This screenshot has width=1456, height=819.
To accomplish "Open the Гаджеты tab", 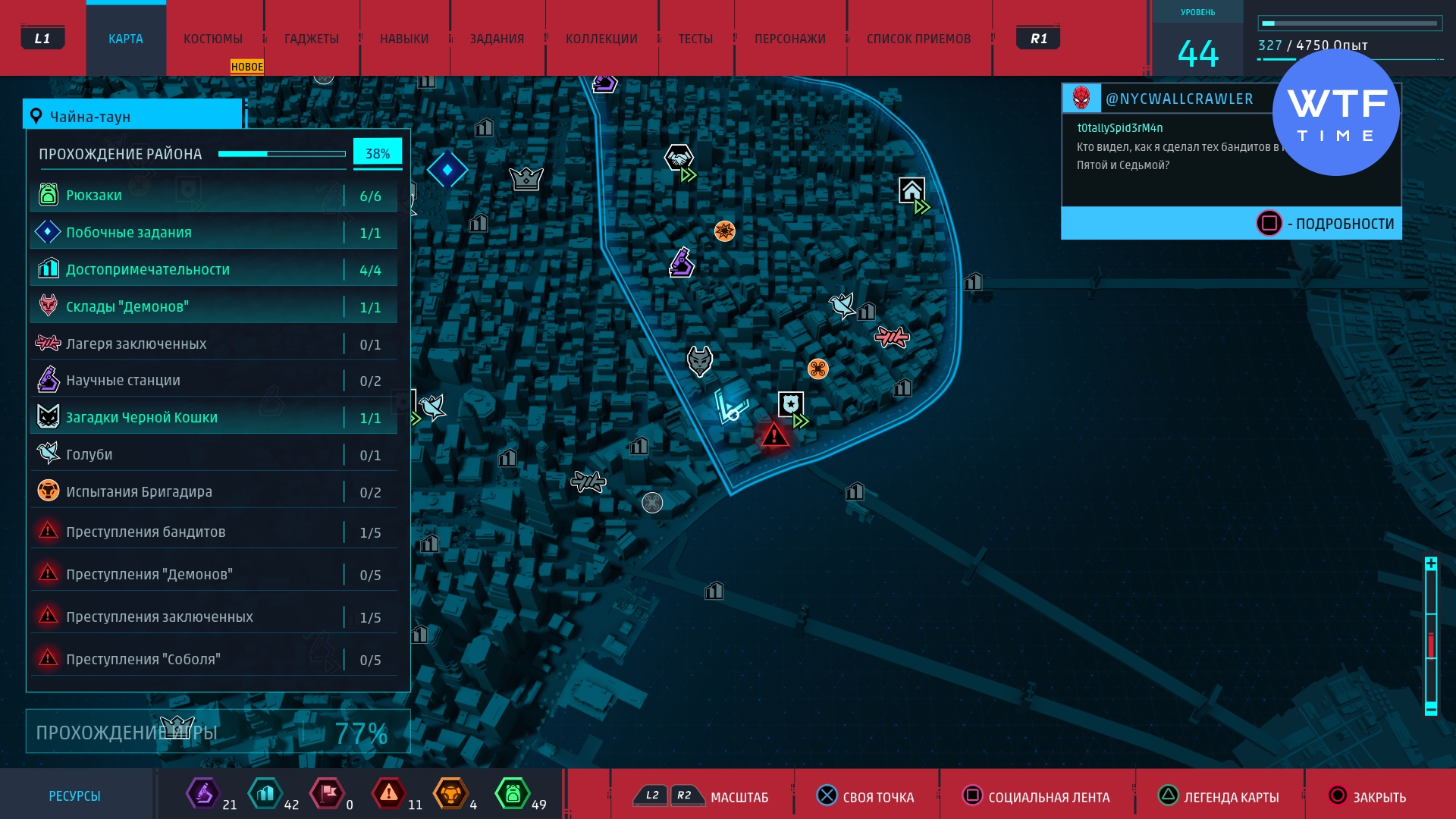I will (x=311, y=39).
